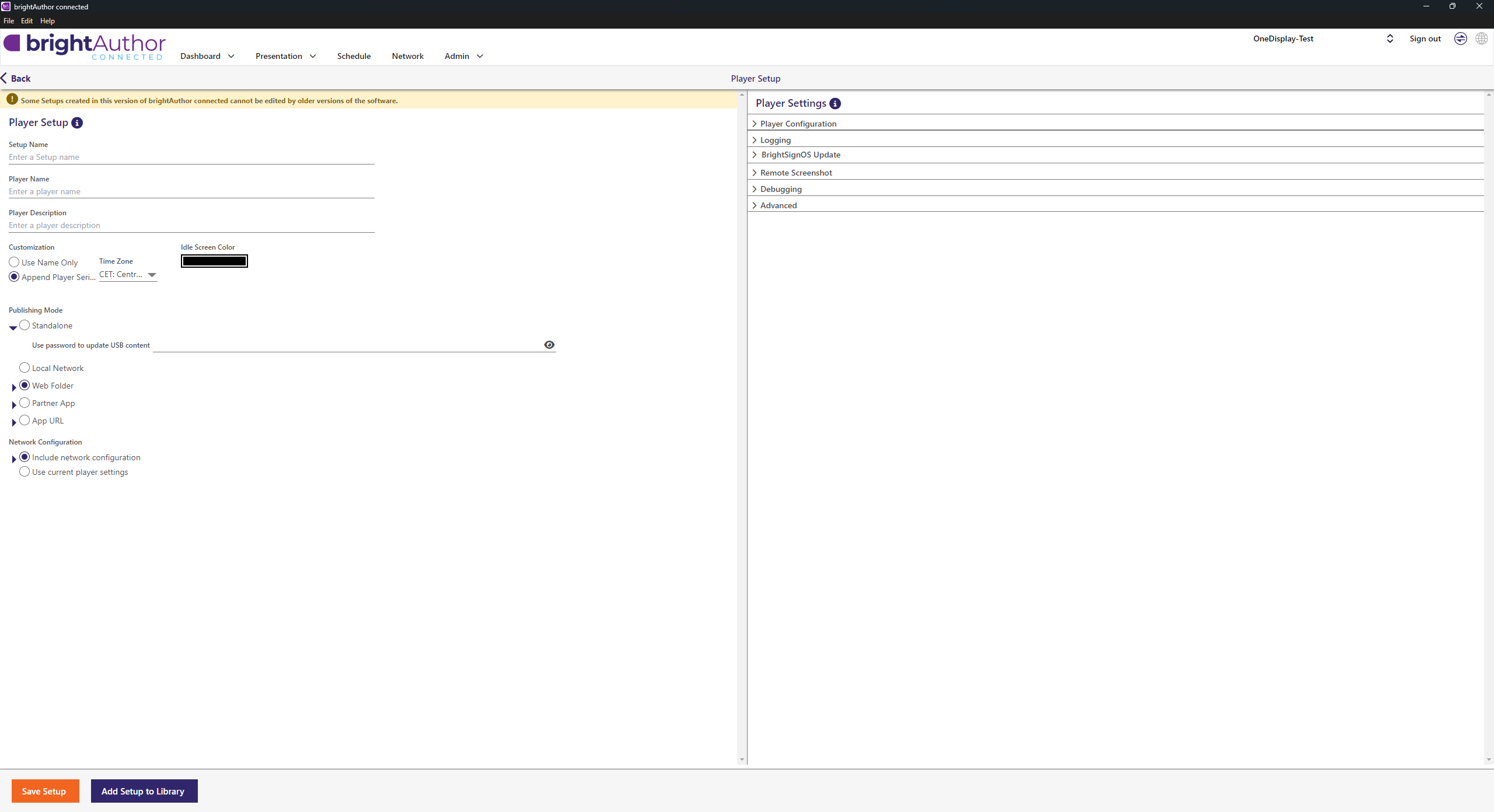Click the Back arrow icon
The height and width of the screenshot is (812, 1494).
click(x=5, y=78)
